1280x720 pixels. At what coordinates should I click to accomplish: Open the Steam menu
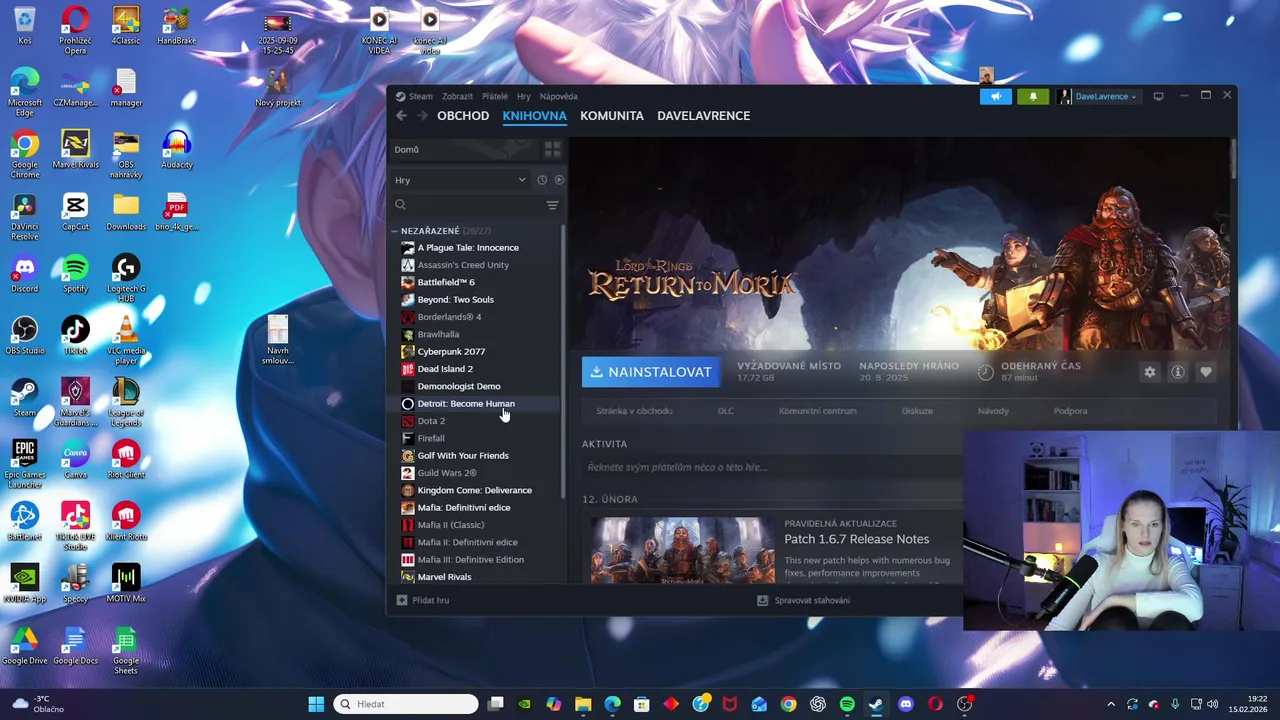pyautogui.click(x=421, y=96)
